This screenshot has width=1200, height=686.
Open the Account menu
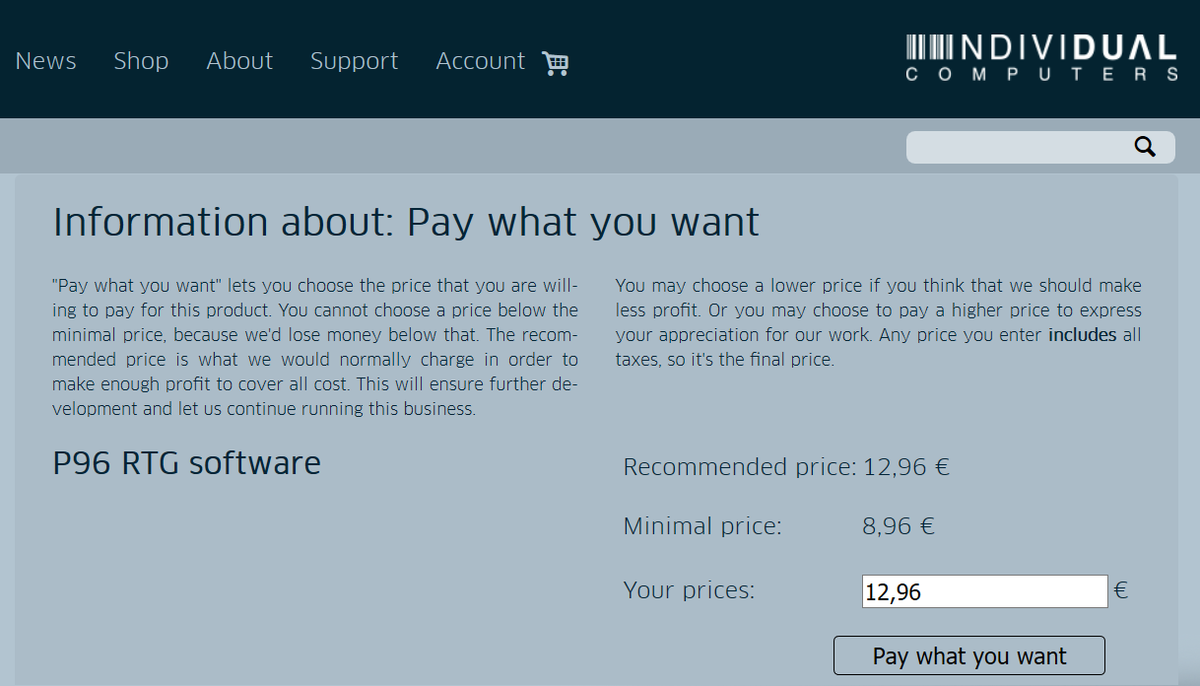pyautogui.click(x=480, y=61)
